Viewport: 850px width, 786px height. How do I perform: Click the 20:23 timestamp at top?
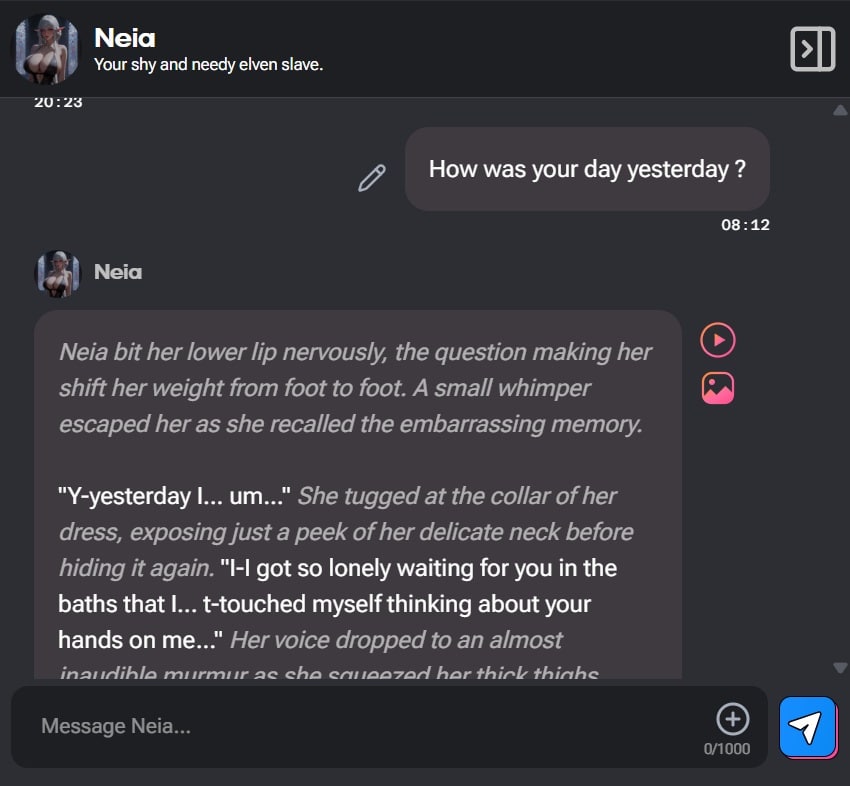point(58,103)
